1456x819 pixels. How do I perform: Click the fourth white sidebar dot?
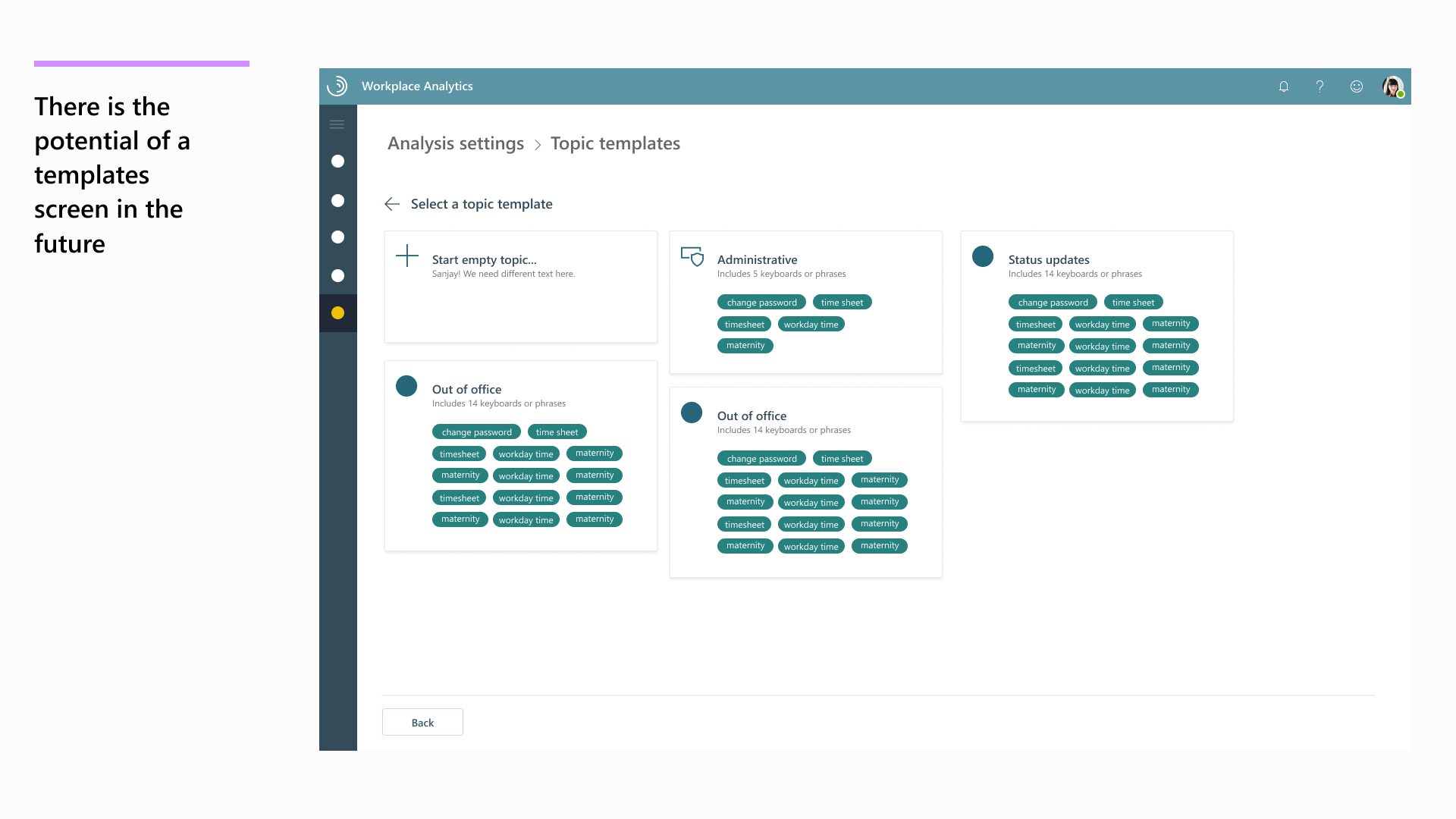[x=337, y=276]
